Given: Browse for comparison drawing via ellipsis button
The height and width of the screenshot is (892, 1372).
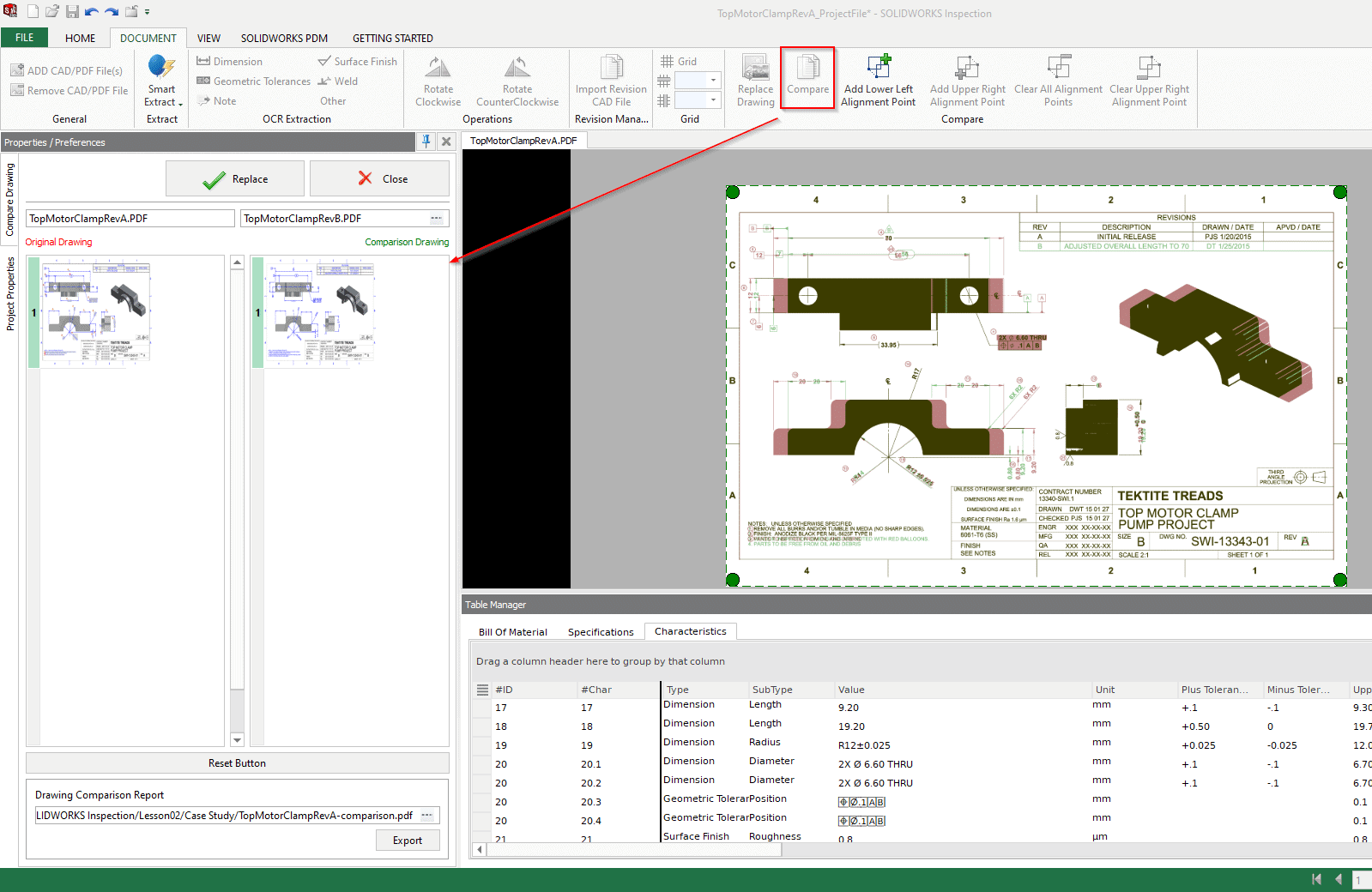Looking at the screenshot, I should (437, 218).
